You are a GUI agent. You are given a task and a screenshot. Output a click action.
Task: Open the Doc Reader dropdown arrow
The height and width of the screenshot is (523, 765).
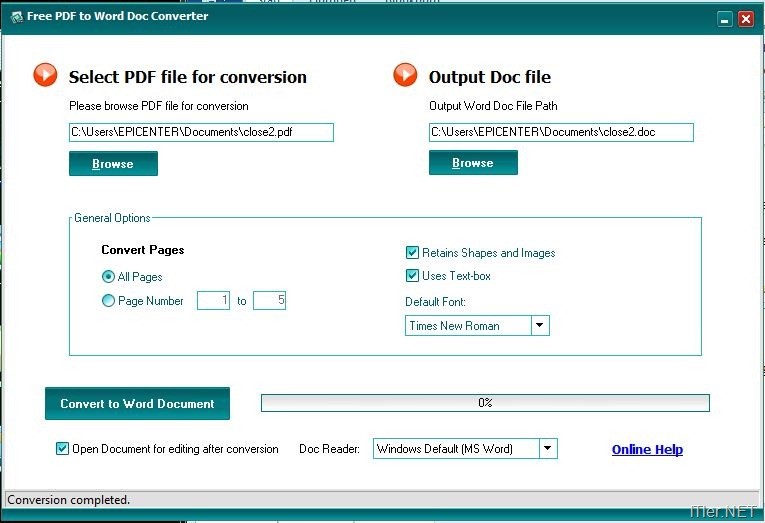click(x=548, y=448)
